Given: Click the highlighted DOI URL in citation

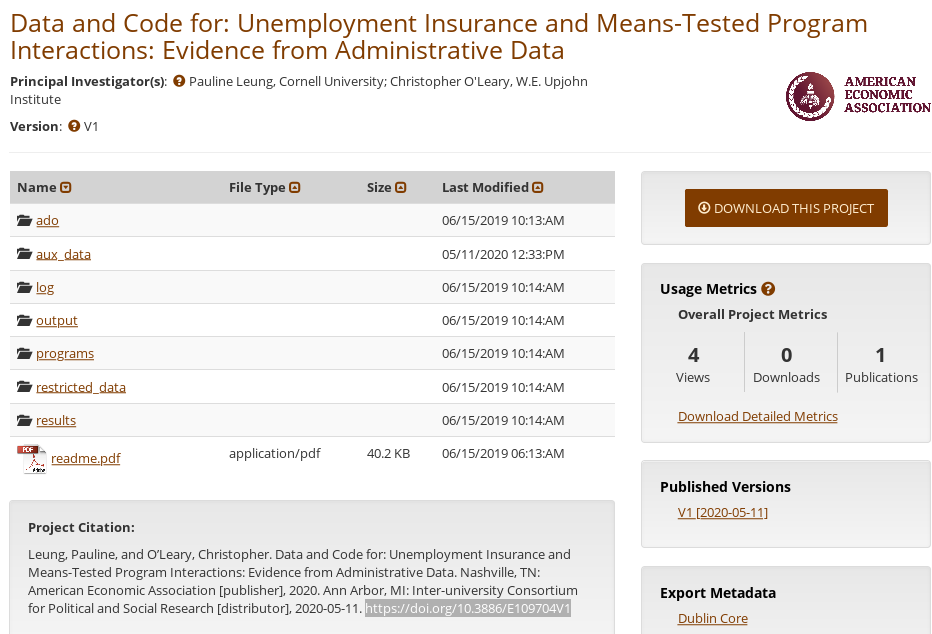Looking at the screenshot, I should click(x=467, y=608).
